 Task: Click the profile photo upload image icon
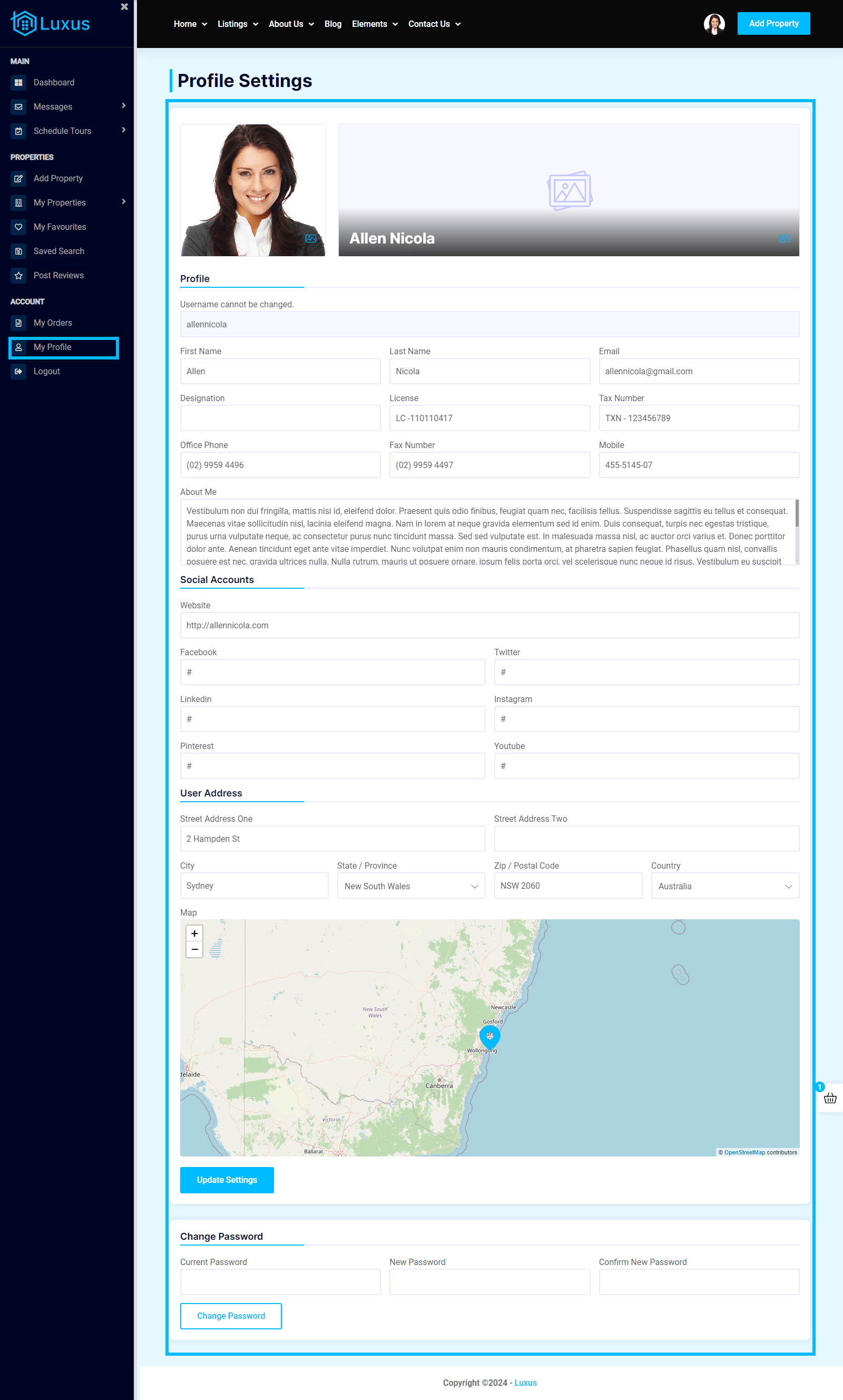[311, 239]
